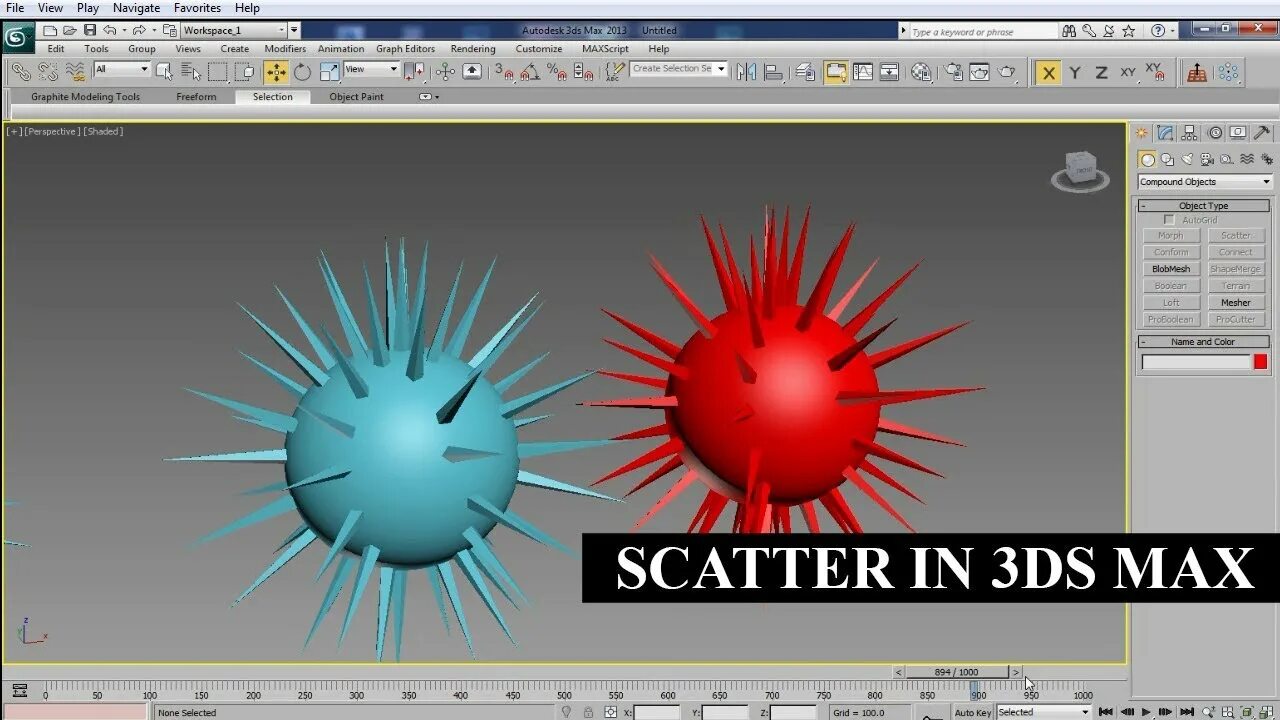Restrict to XY plane constraint
1280x720 pixels.
point(1128,72)
